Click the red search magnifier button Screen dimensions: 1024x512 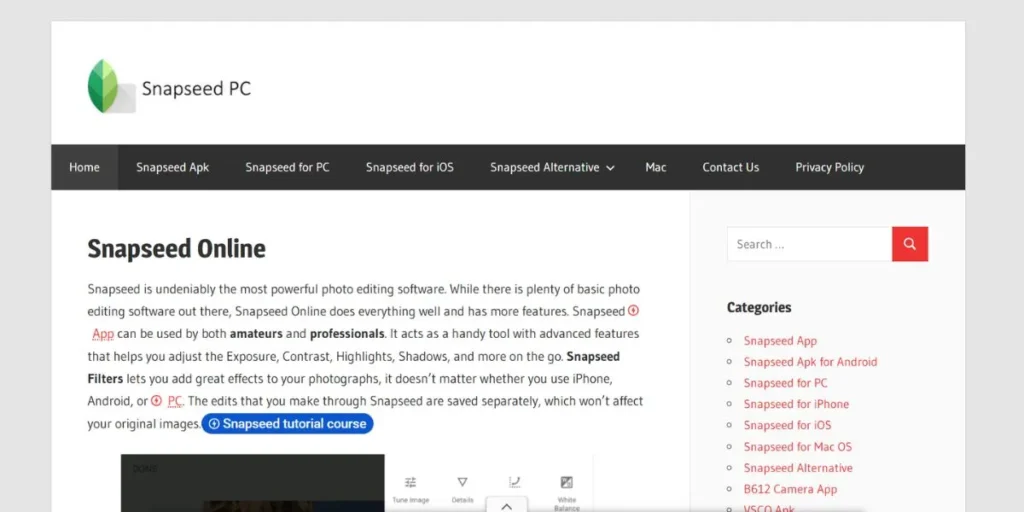pos(910,244)
